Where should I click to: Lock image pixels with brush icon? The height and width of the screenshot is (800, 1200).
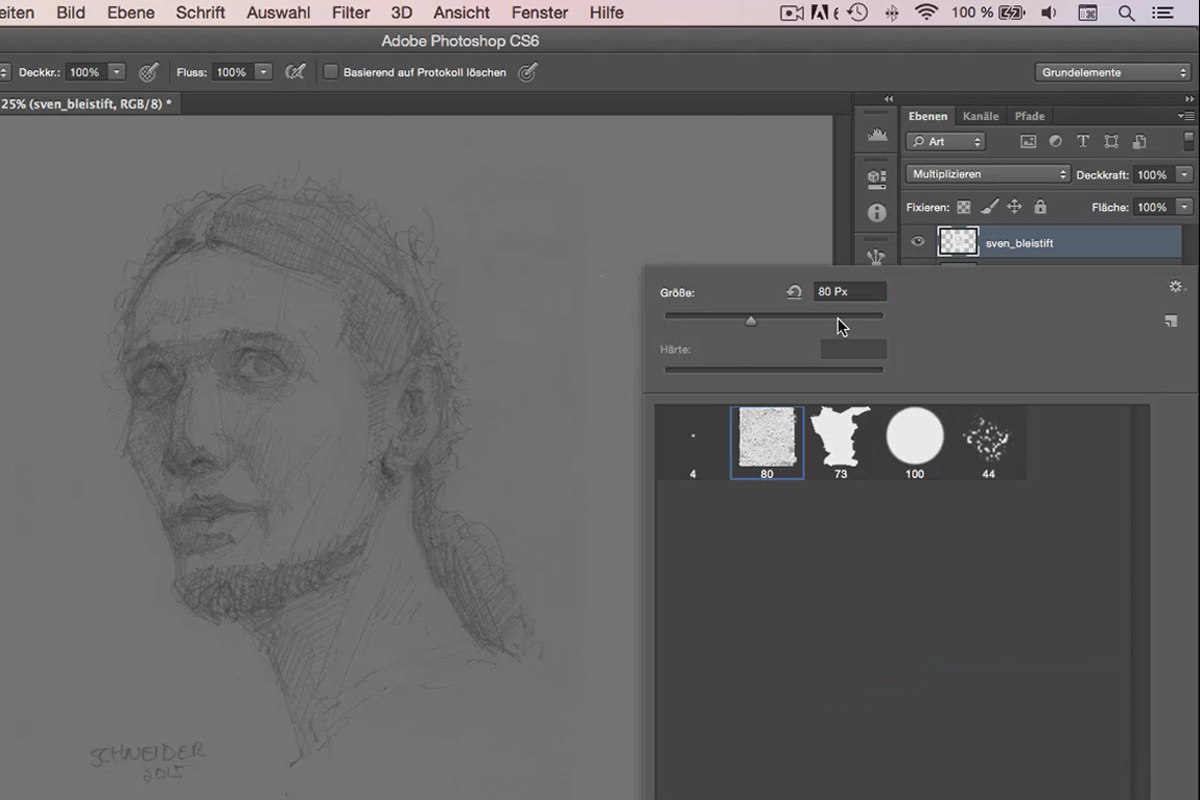[x=989, y=207]
